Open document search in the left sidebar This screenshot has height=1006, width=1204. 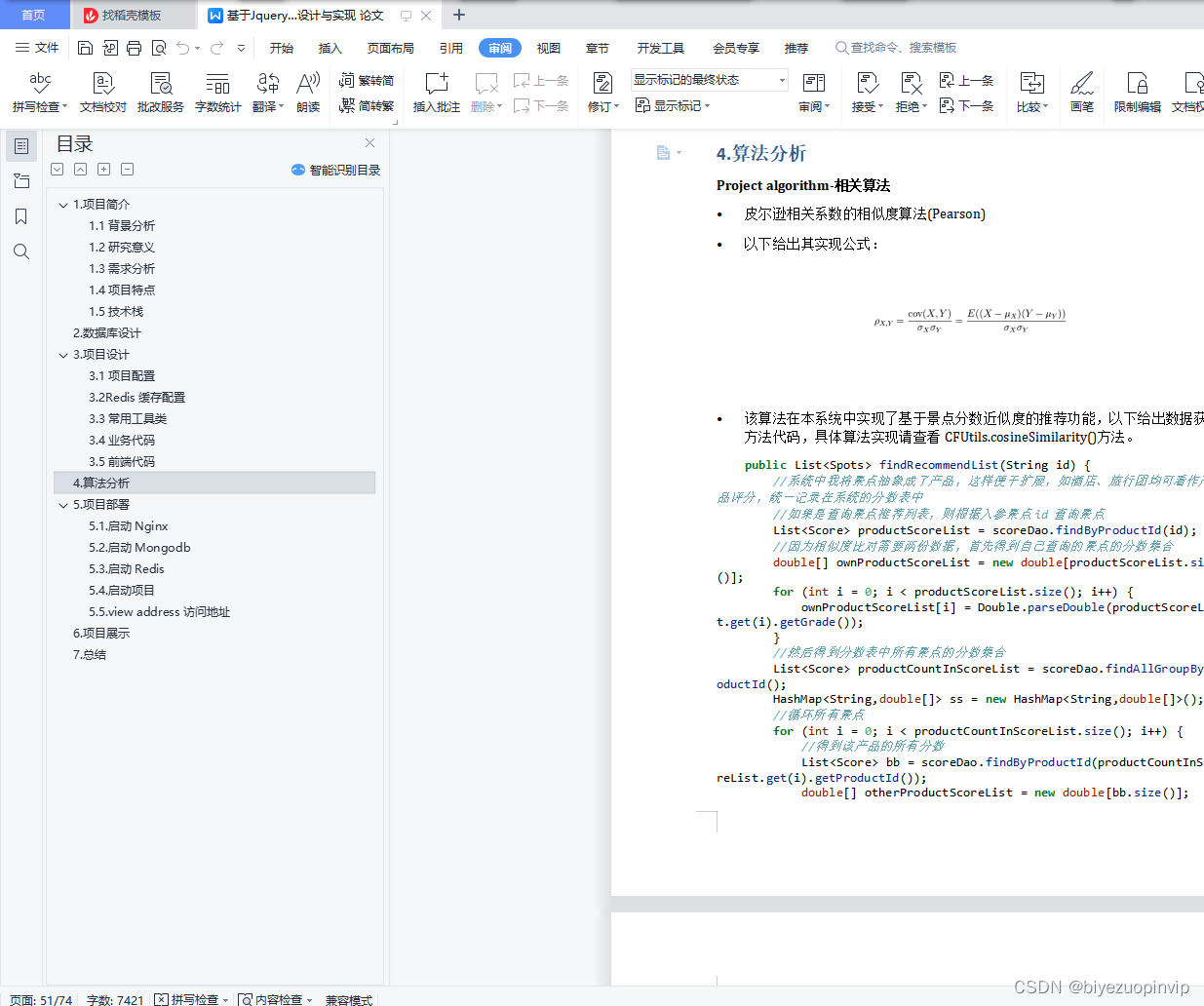pyautogui.click(x=21, y=251)
